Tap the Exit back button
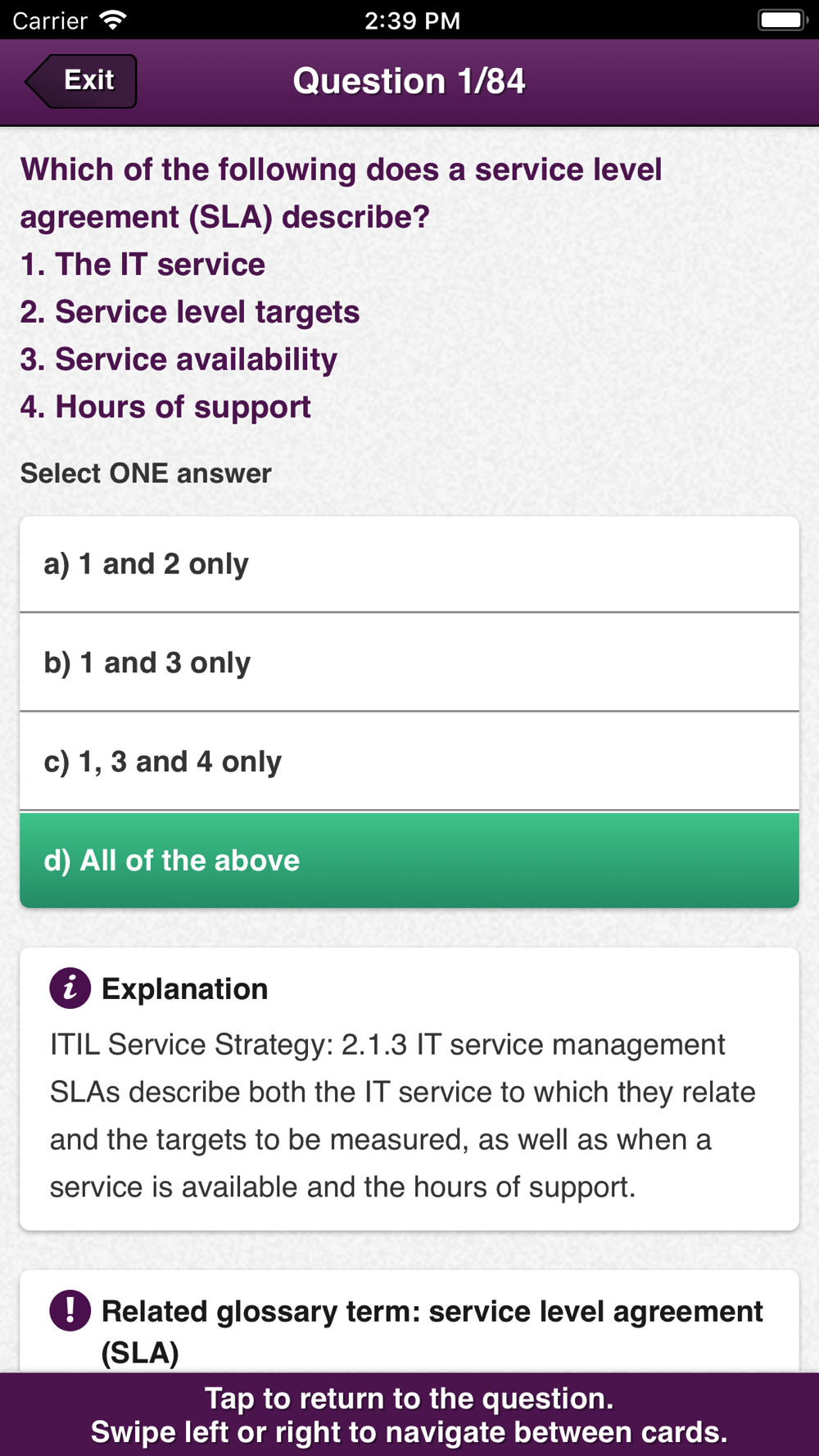Image resolution: width=819 pixels, height=1456 pixels. click(82, 81)
